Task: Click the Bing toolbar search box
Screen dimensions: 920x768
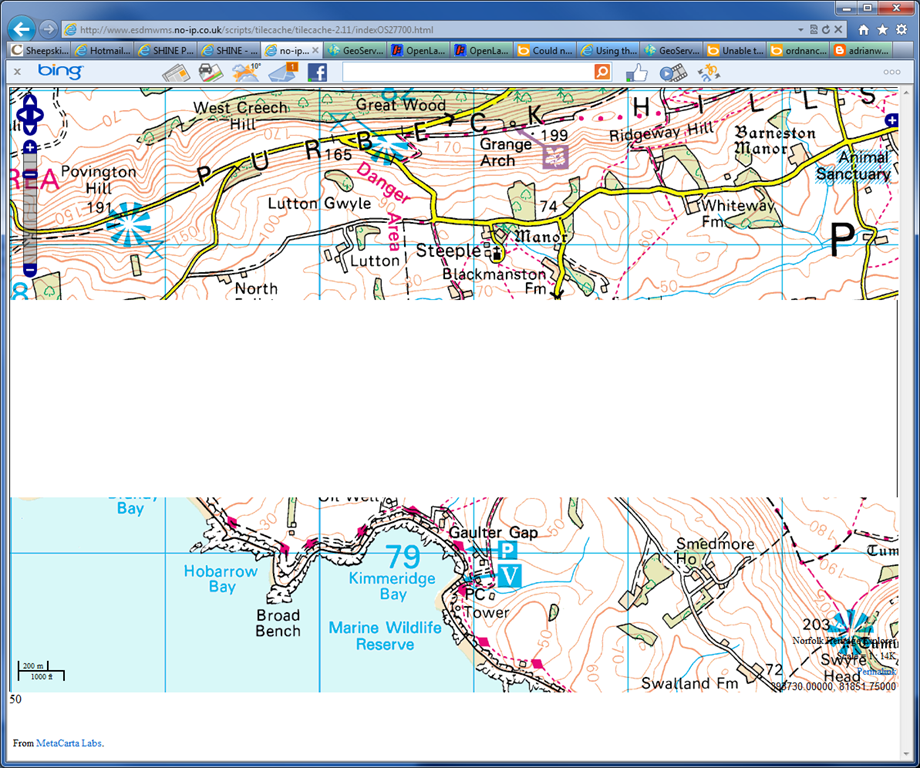Action: click(468, 72)
